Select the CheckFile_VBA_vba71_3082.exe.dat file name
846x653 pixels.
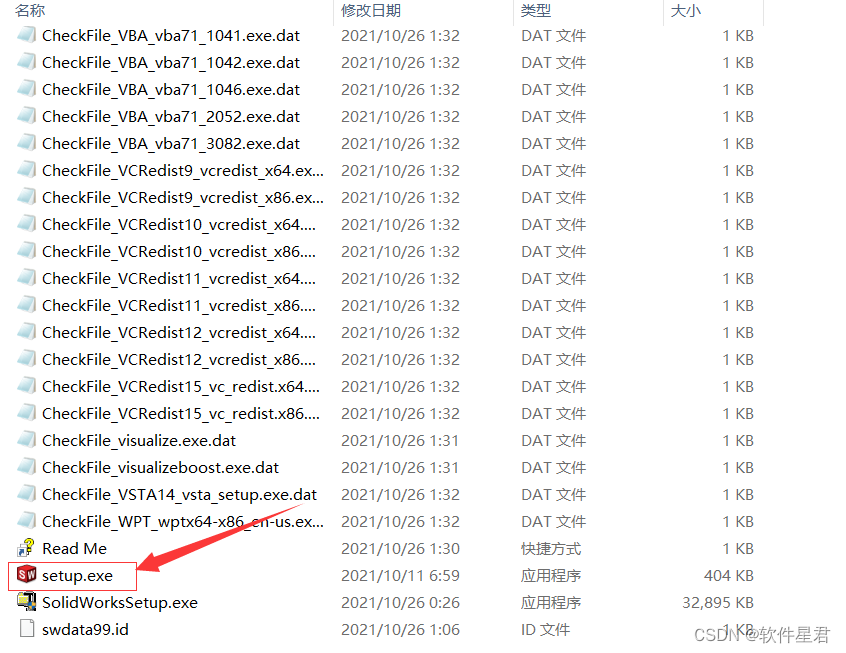[x=171, y=144]
